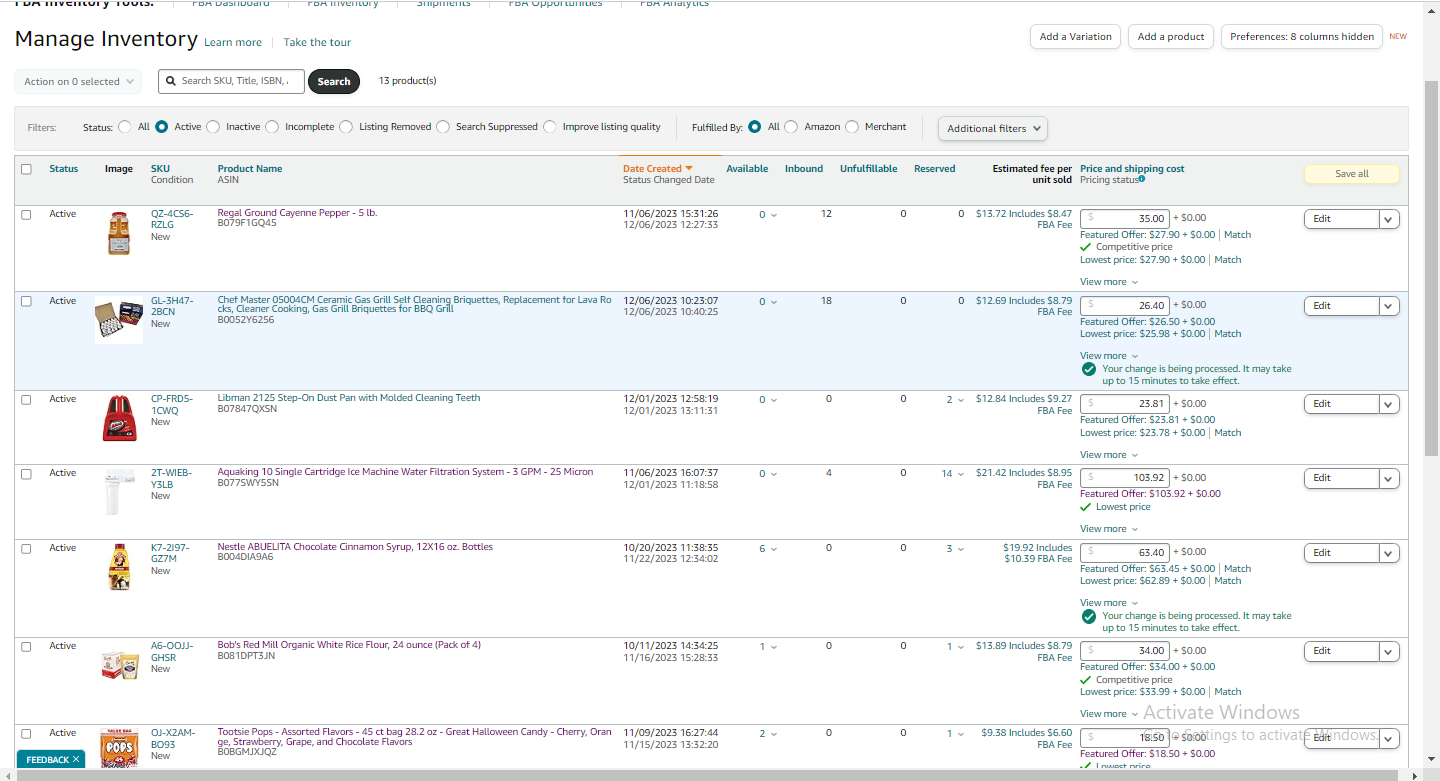This screenshot has width=1440, height=781.
Task: Open the Edit dropdown arrow for Aquaking Filtration System
Action: [x=1388, y=478]
